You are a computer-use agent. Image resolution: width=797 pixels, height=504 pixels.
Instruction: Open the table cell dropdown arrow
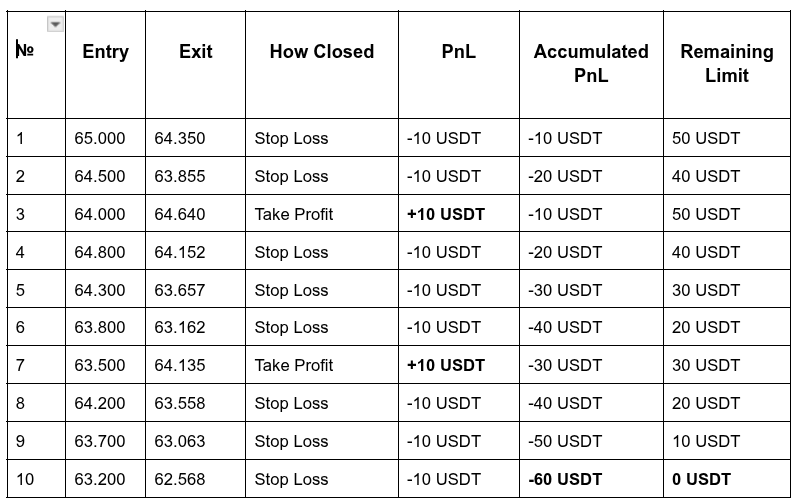[x=55, y=24]
